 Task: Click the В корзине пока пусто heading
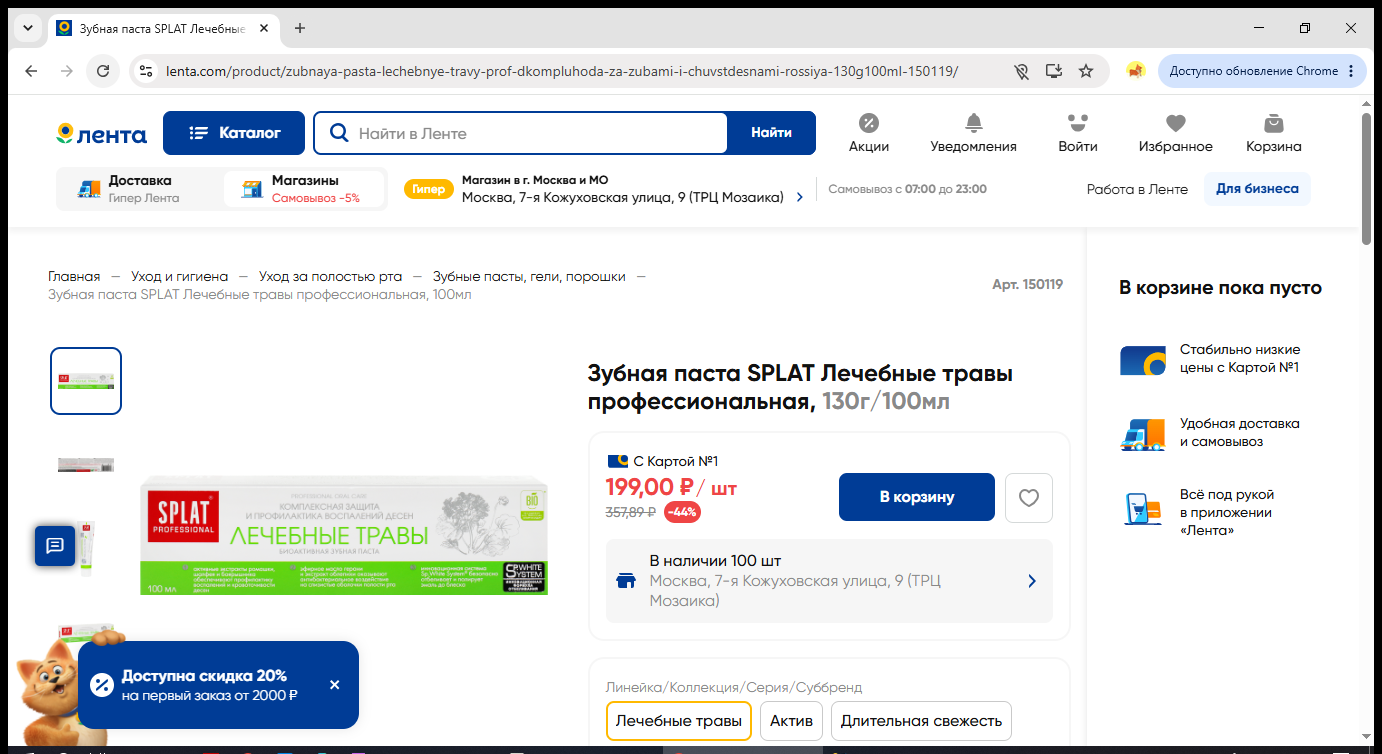pos(1220,288)
